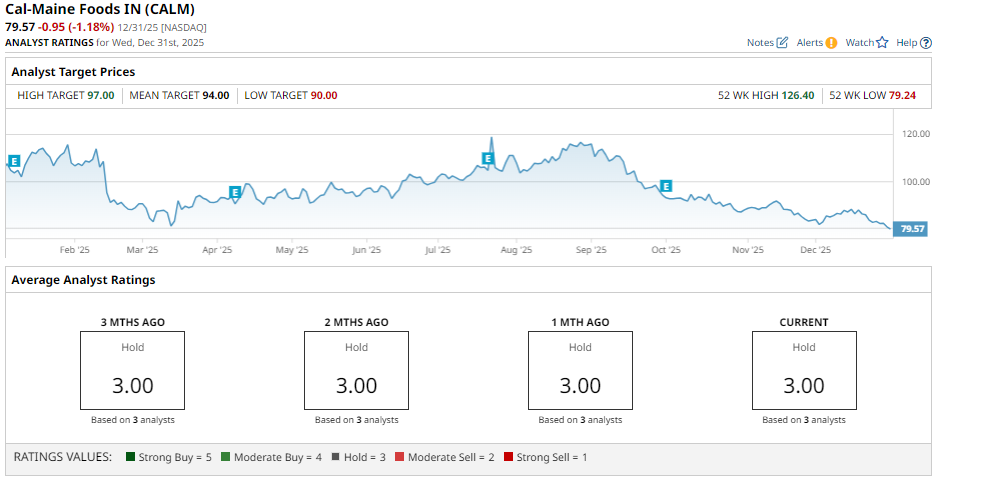Toggle the Watch star icon
The image size is (983, 488).
pos(882,43)
